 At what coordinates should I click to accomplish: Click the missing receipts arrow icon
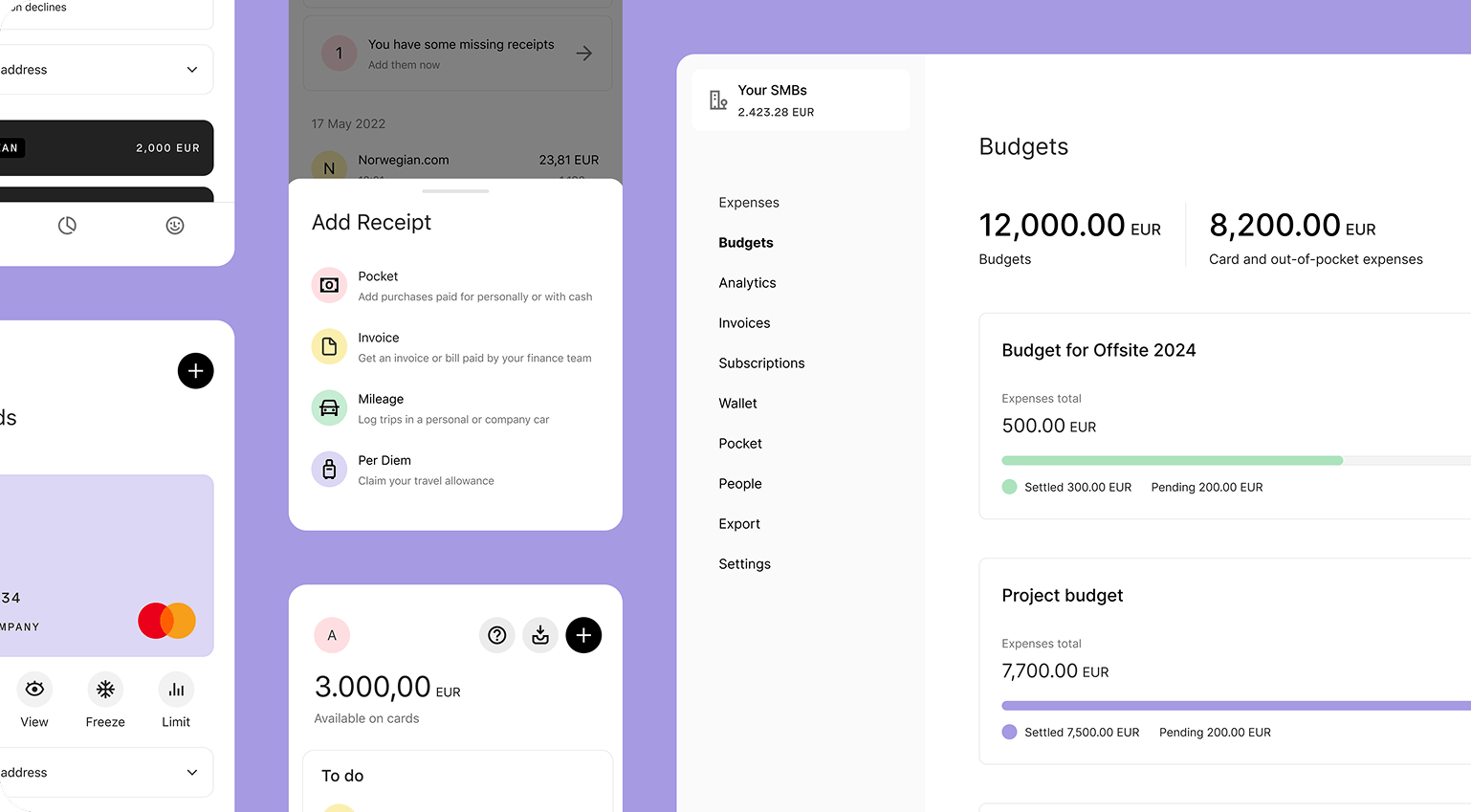pyautogui.click(x=584, y=54)
